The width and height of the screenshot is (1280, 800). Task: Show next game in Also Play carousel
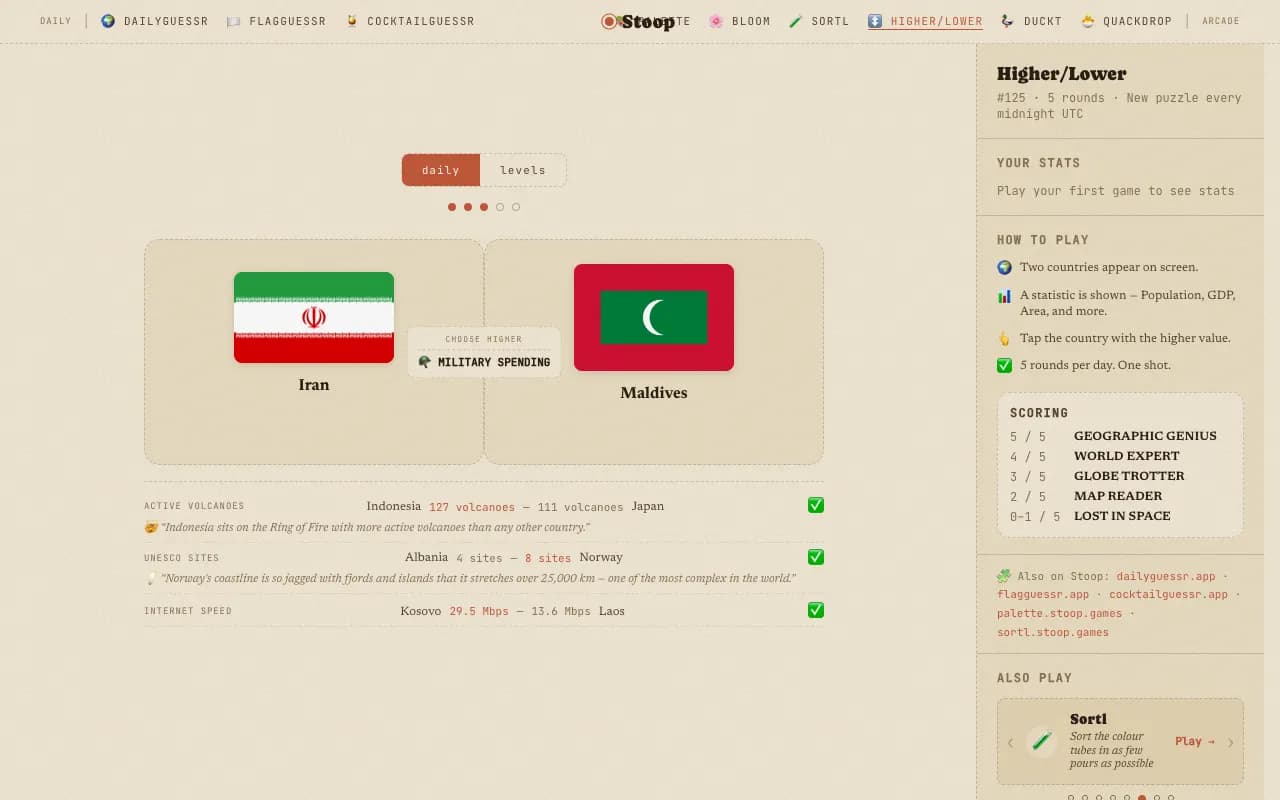(1230, 742)
